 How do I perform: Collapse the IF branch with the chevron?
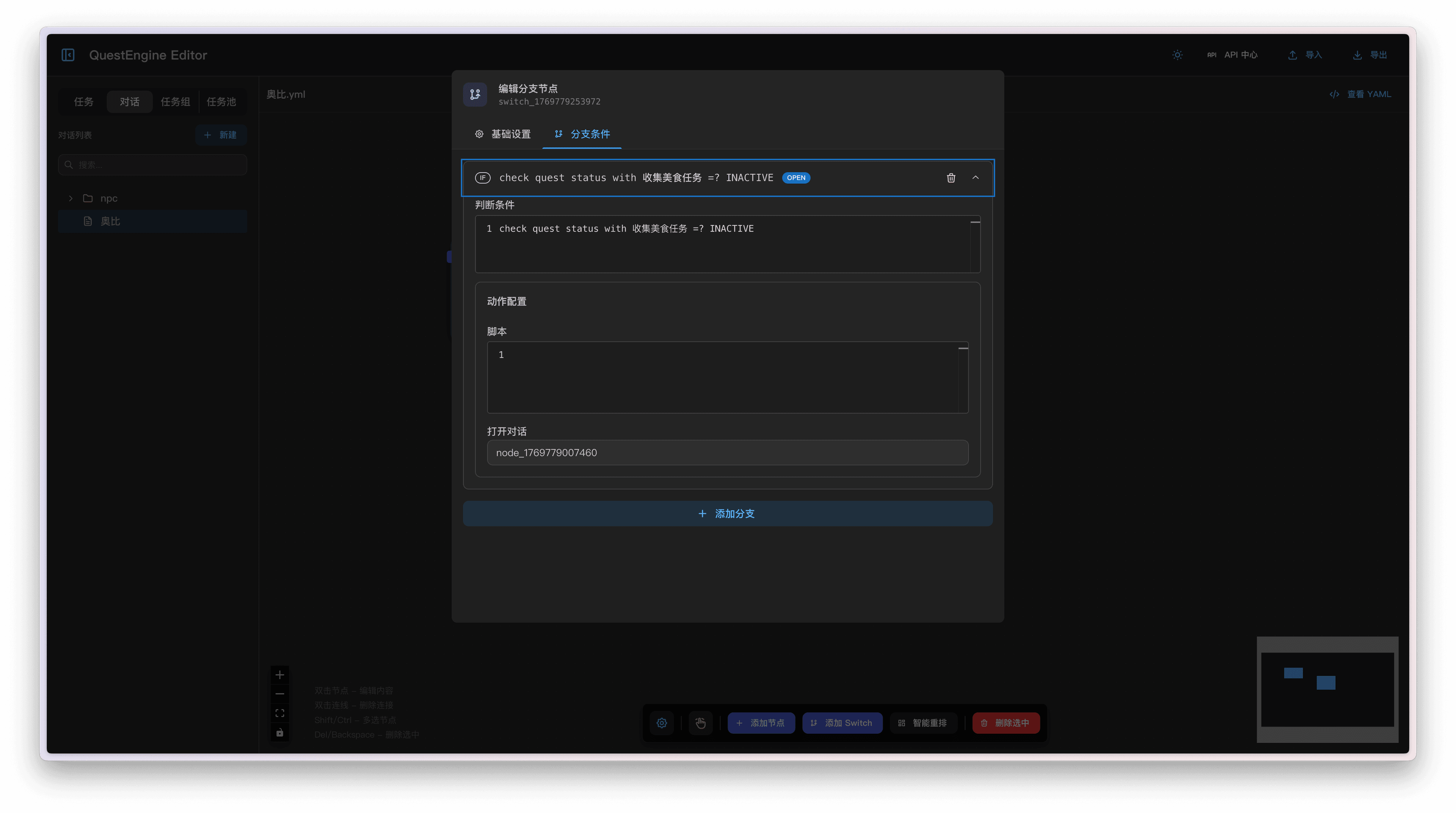(975, 178)
